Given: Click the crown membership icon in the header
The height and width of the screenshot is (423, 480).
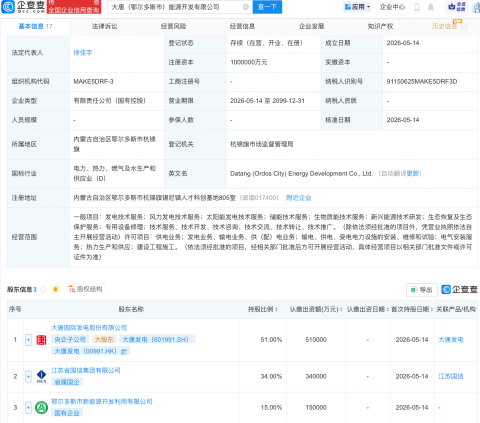Looking at the screenshot, I should coord(457,7).
